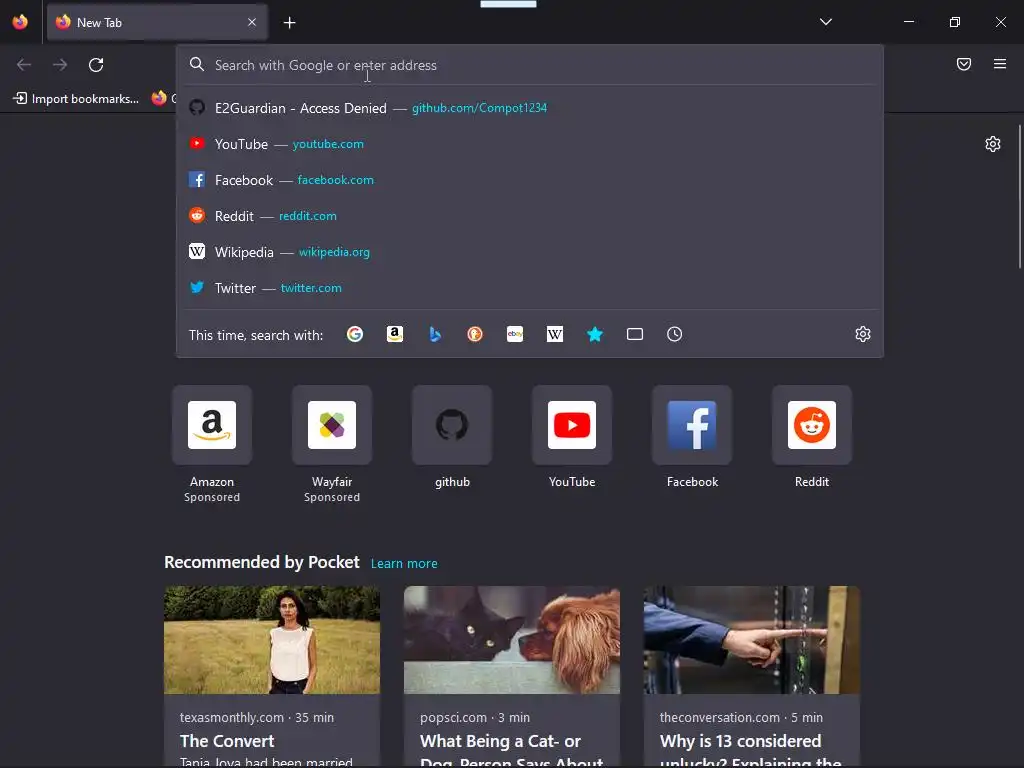Close the New Tab tab
The width and height of the screenshot is (1024, 768).
click(x=252, y=22)
